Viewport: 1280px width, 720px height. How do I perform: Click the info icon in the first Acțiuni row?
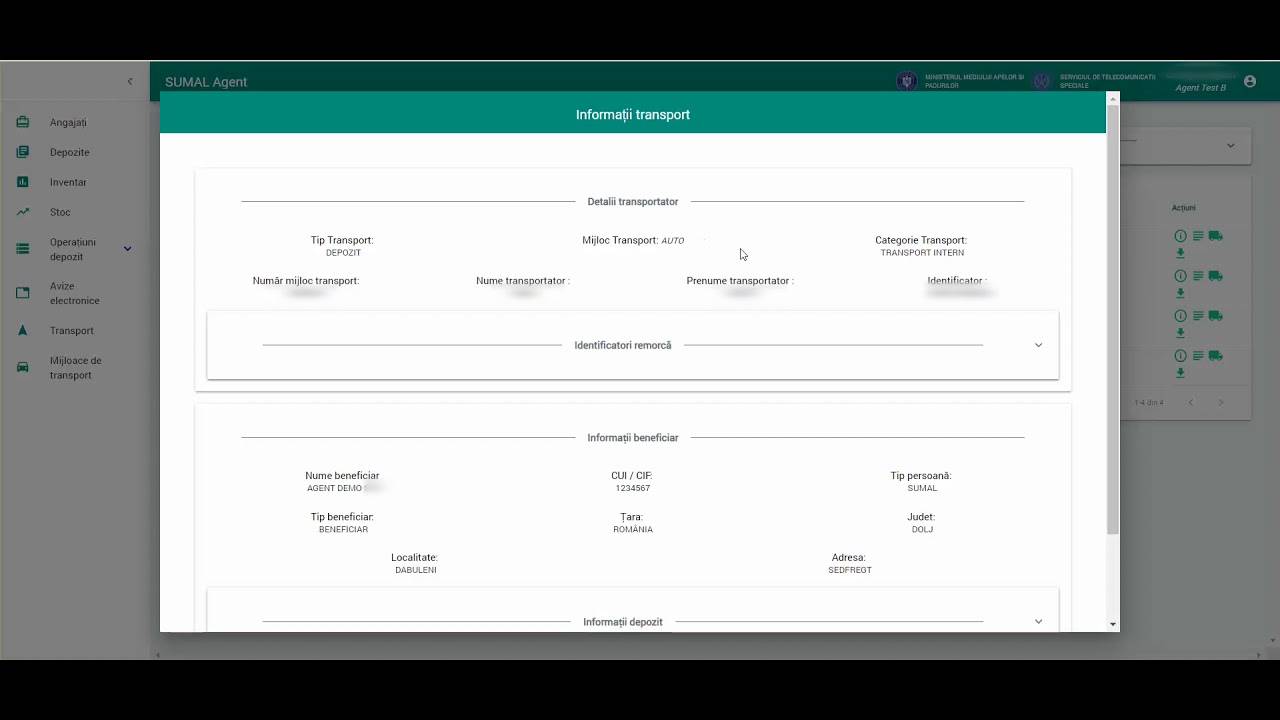coord(1179,235)
